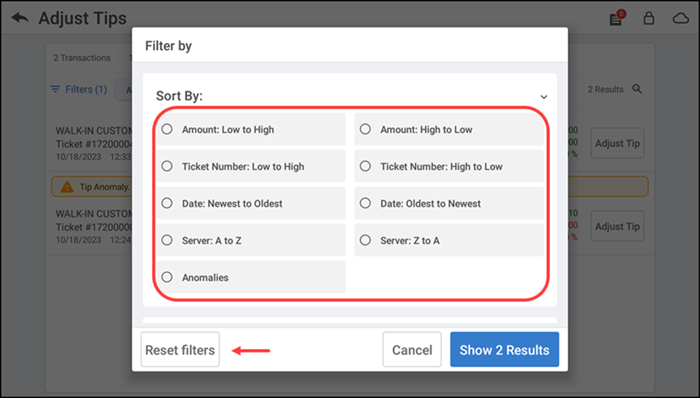Go back using the Adjust Tips arrow
This screenshot has width=700, height=398.
click(20, 18)
